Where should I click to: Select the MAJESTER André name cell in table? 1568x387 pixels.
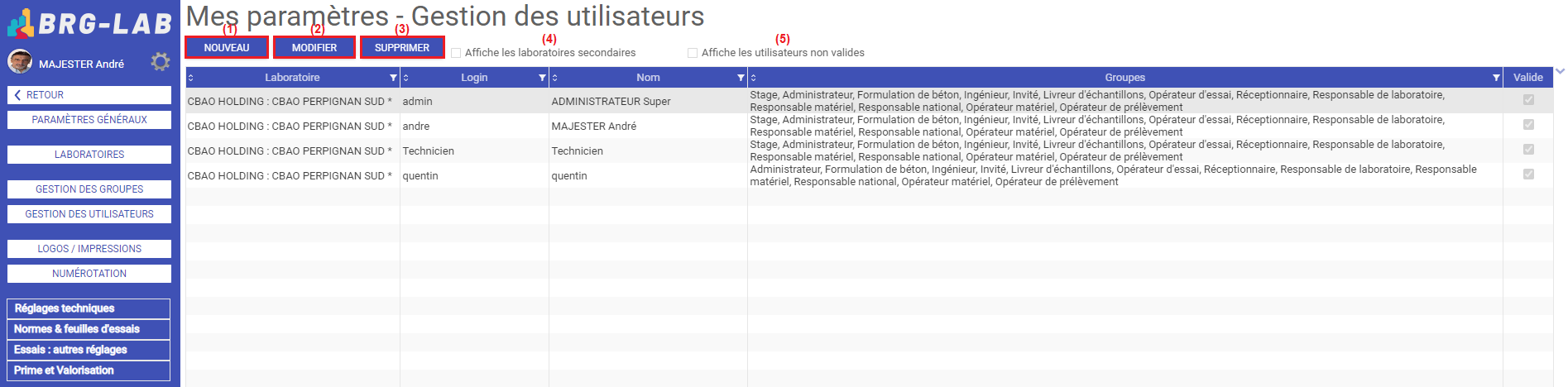tap(648, 126)
